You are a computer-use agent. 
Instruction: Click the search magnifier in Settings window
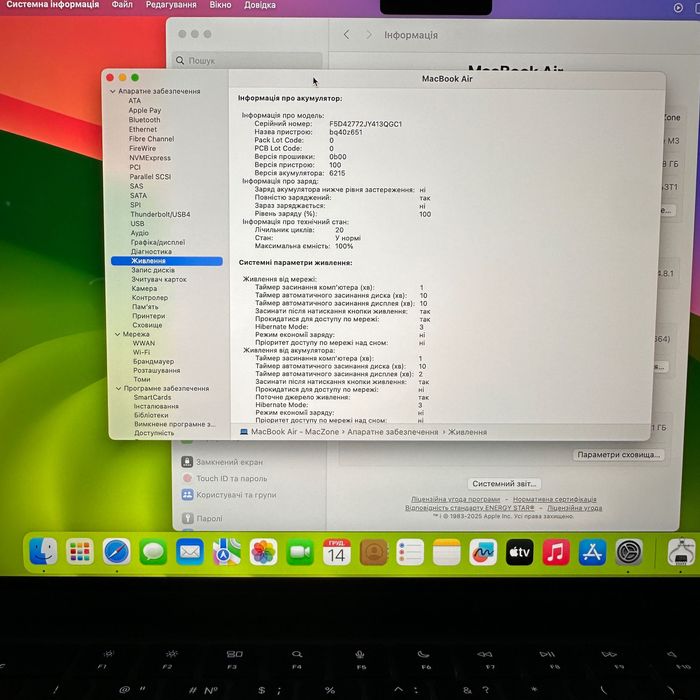(180, 60)
